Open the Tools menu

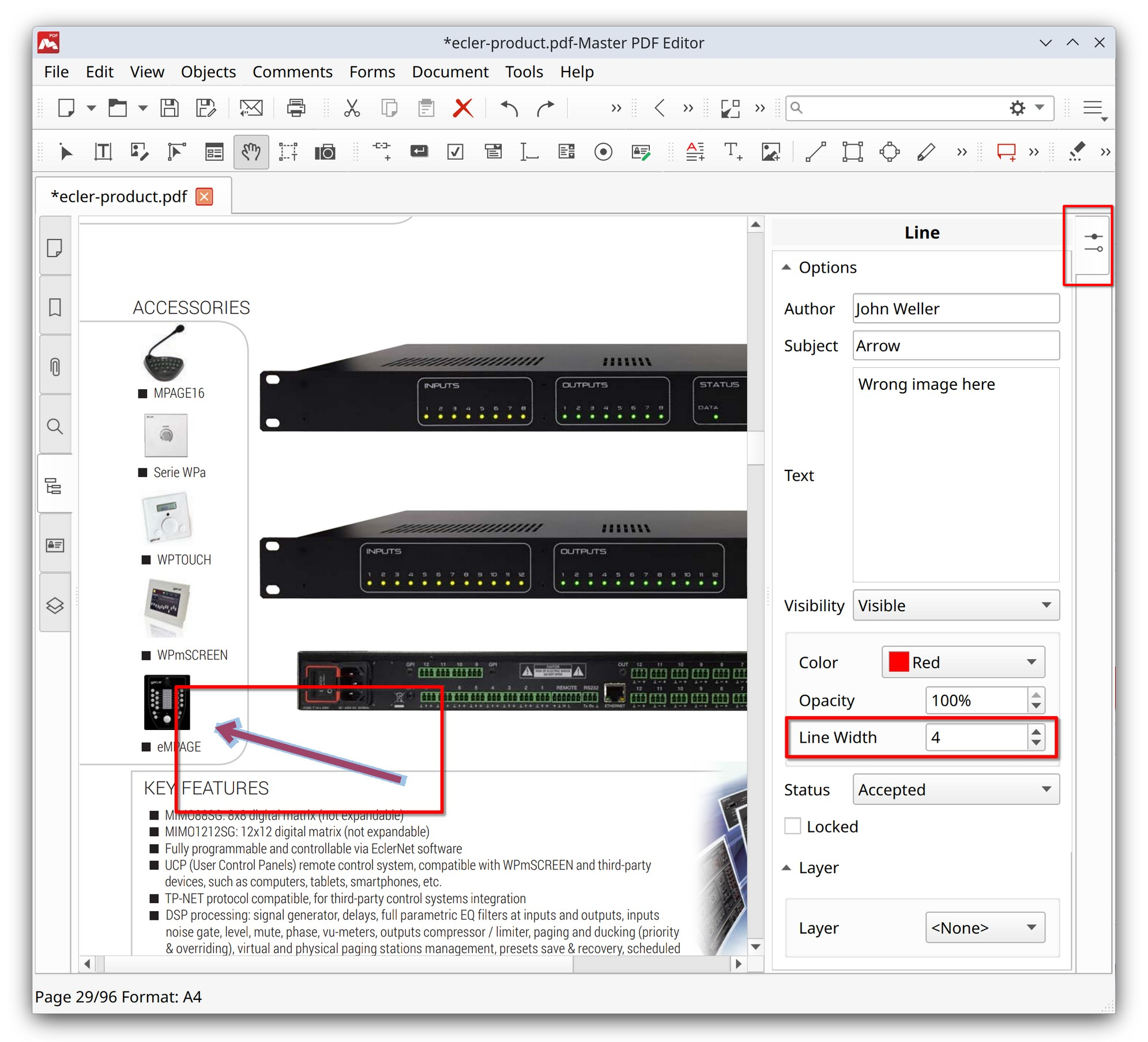[524, 72]
